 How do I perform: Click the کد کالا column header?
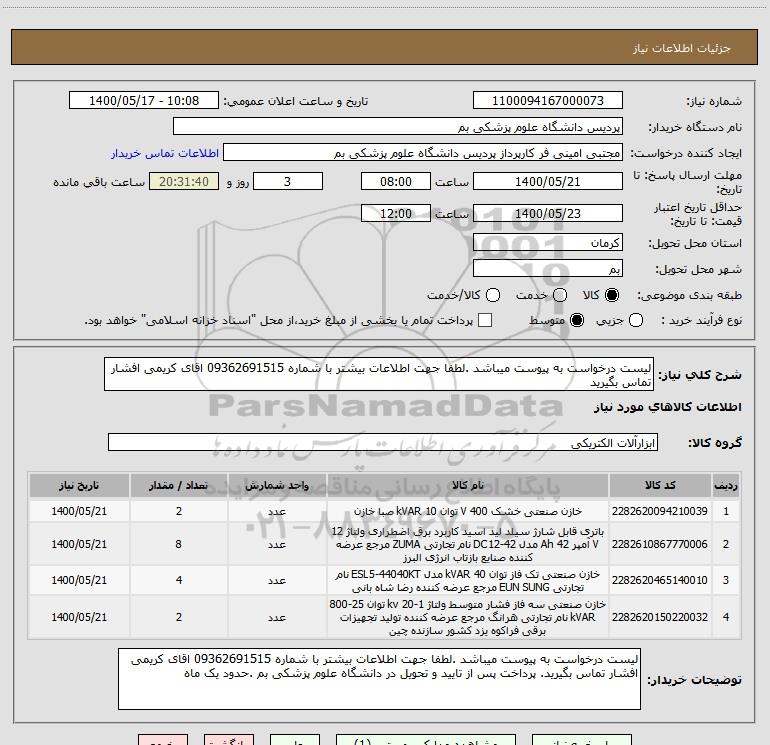click(660, 485)
